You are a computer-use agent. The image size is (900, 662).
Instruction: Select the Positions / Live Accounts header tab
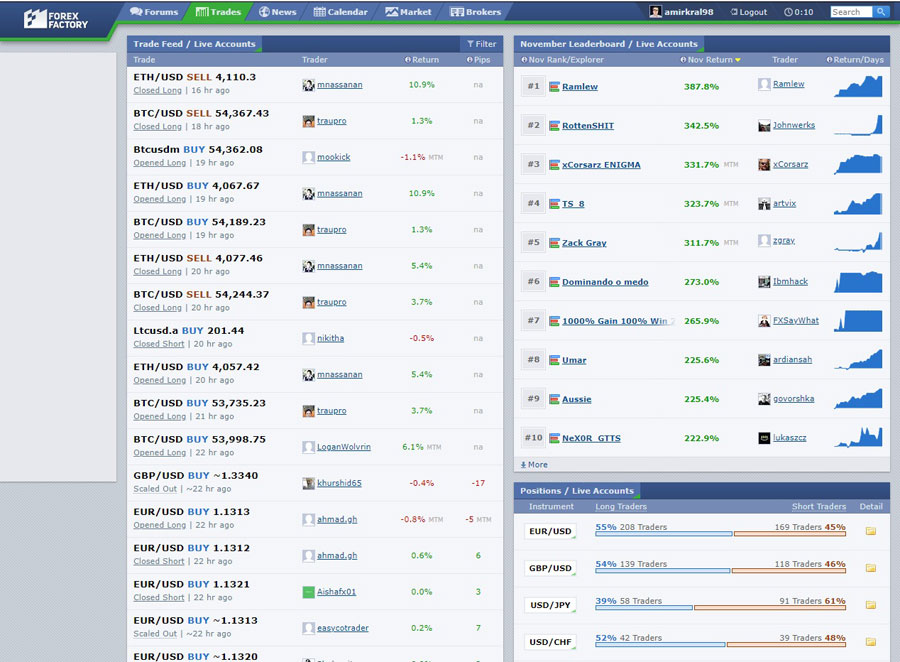coord(575,491)
